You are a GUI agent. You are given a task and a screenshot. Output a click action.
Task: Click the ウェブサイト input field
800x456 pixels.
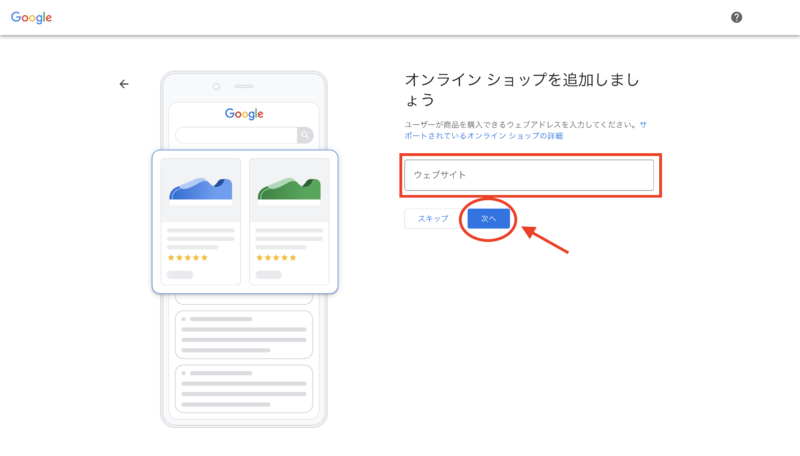pos(529,175)
